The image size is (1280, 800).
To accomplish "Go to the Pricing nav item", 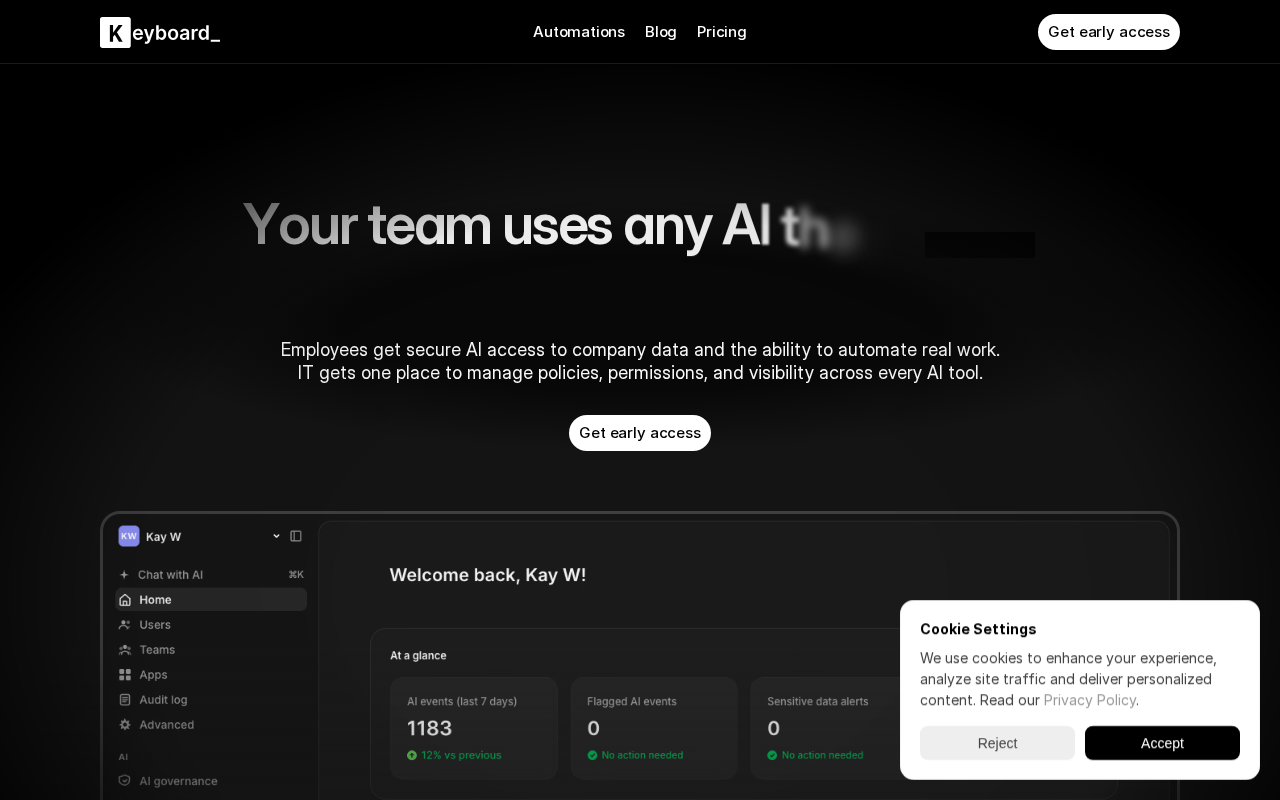I will (722, 32).
